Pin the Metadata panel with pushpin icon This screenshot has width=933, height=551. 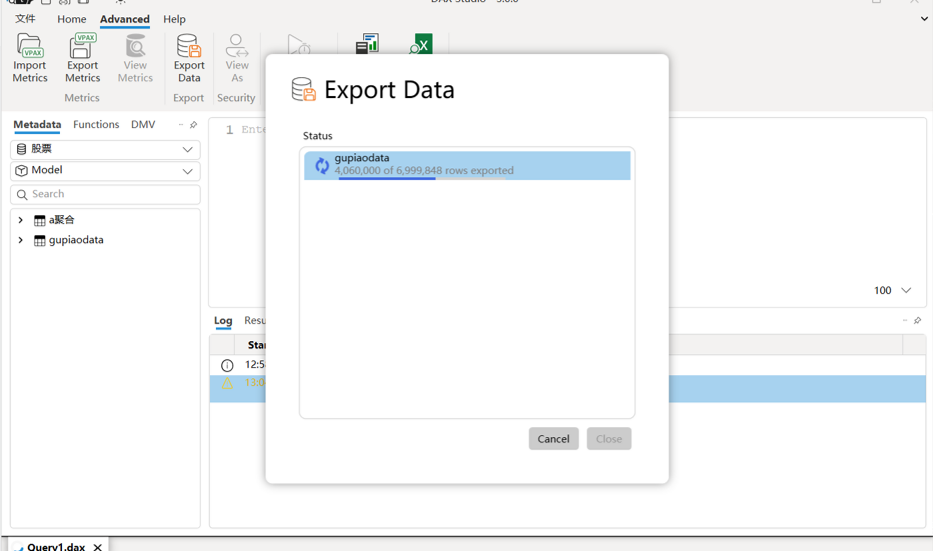pos(193,125)
